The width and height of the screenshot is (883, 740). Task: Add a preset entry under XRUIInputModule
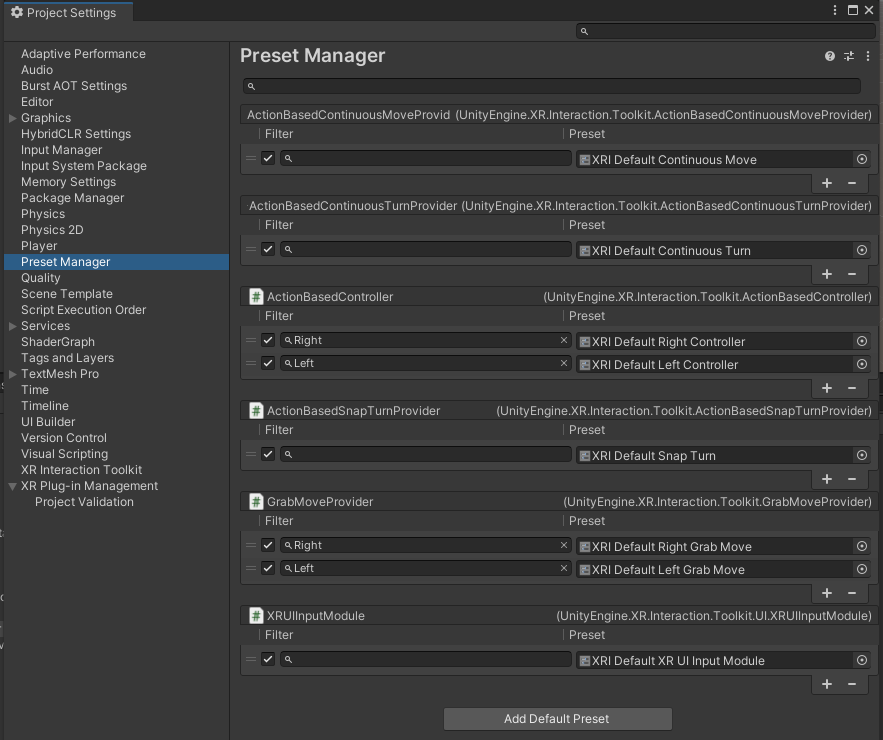(827, 684)
